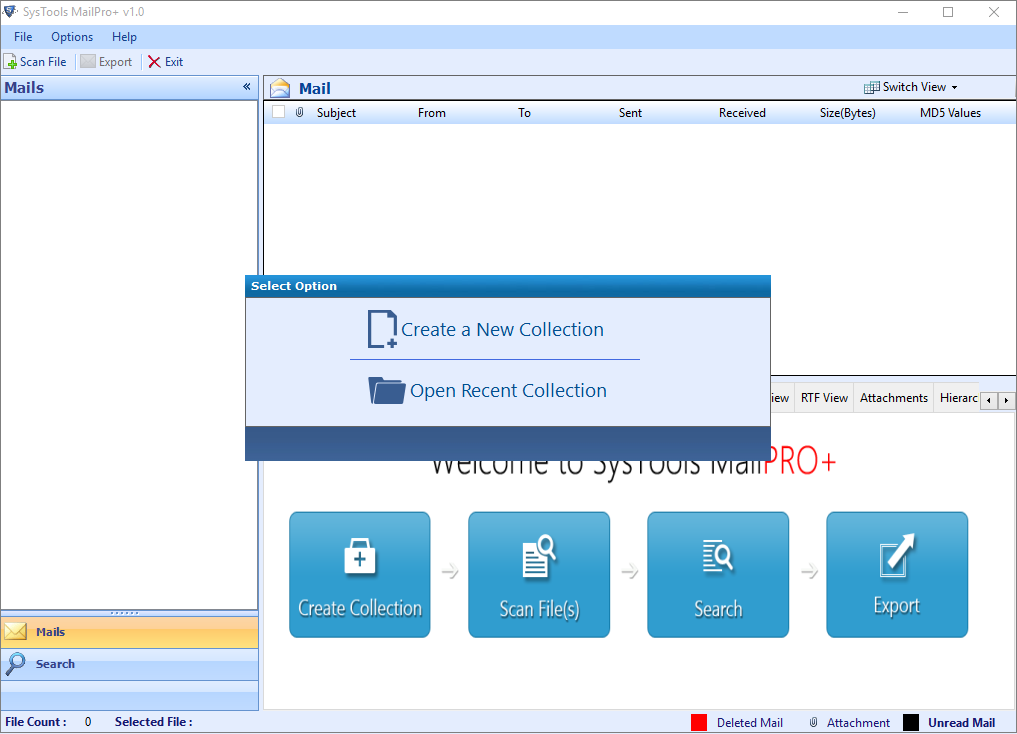Click the Export envelope toolbar icon
Screen dimensions: 1017x734
[x=88, y=62]
